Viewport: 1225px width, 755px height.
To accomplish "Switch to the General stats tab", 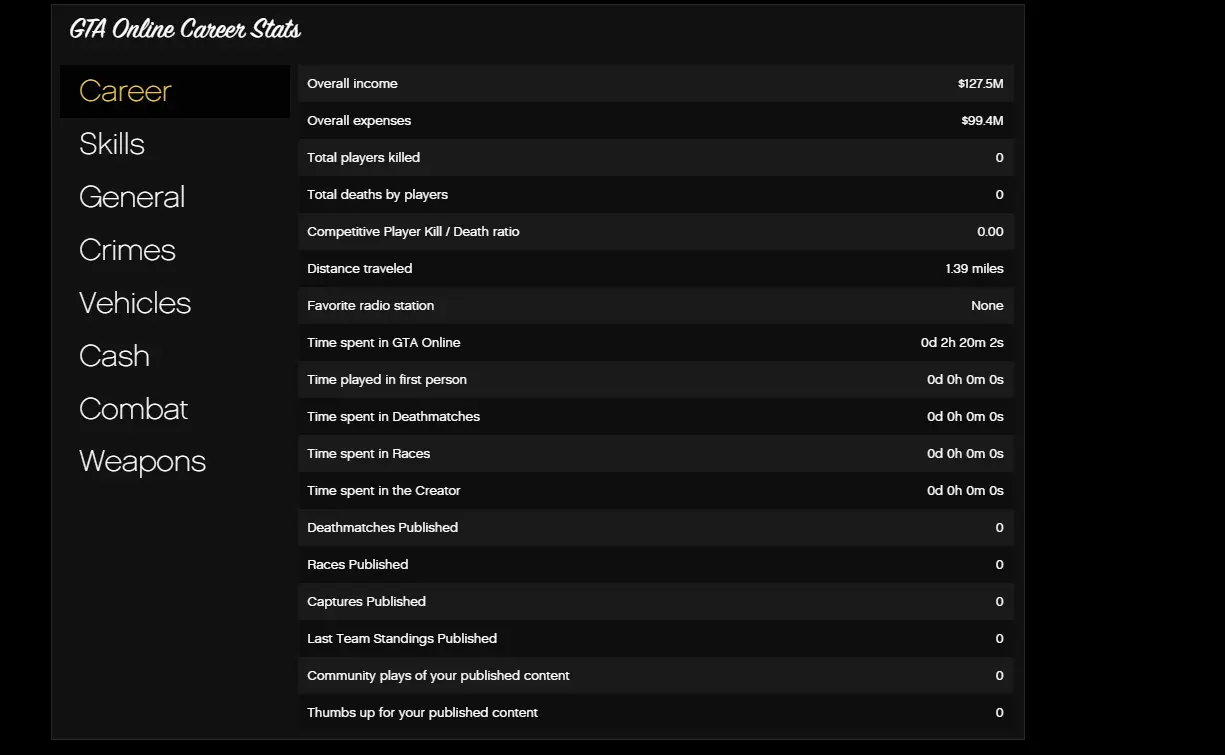I will pyautogui.click(x=132, y=197).
